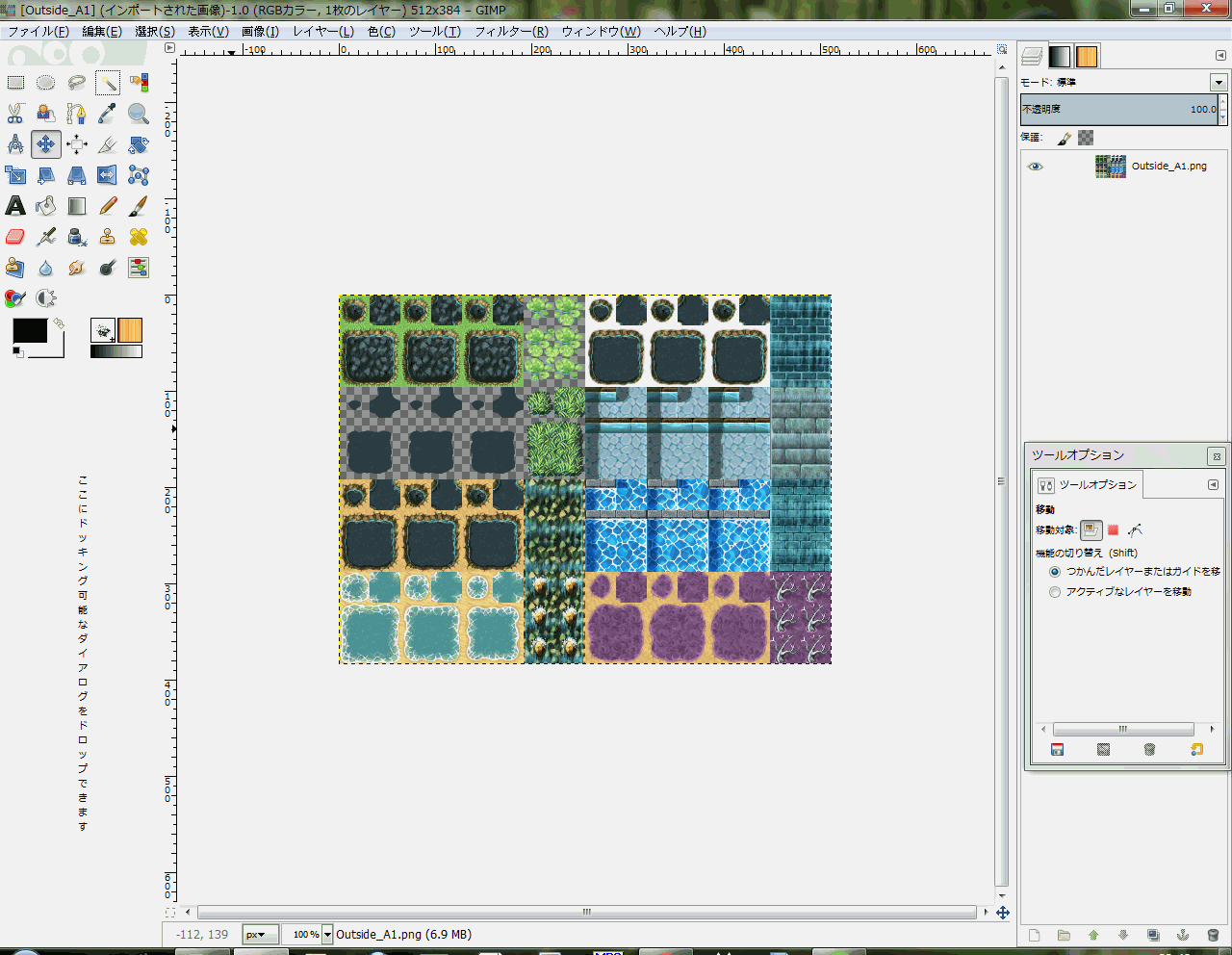Select the Ellipse Select tool

pos(46,83)
